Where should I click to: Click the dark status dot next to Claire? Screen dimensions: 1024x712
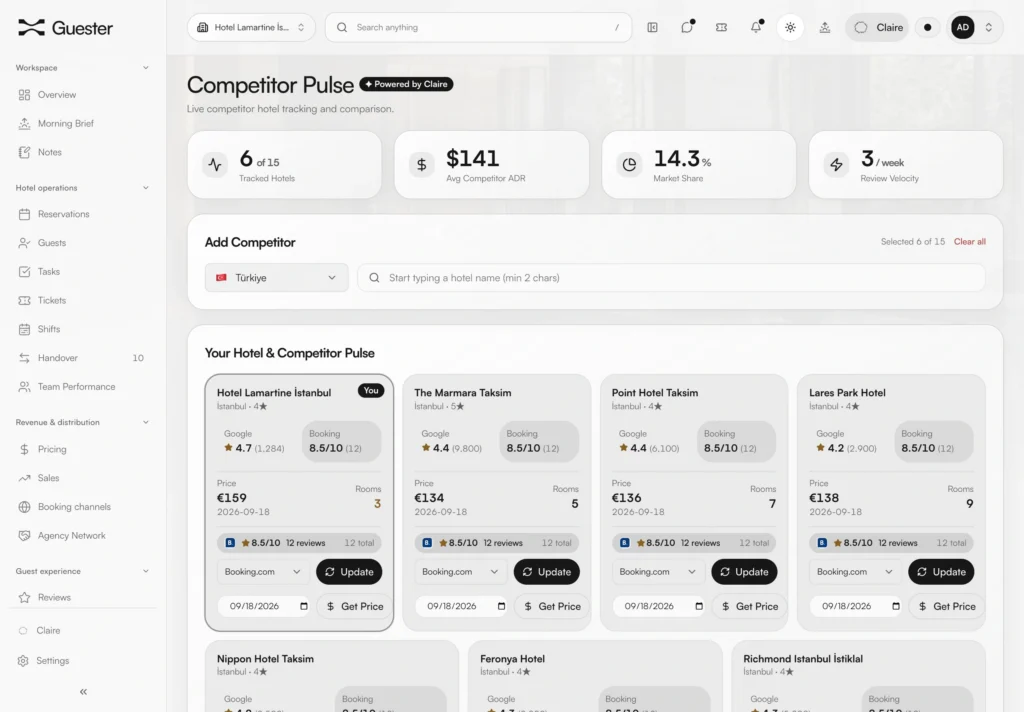pyautogui.click(x=927, y=27)
